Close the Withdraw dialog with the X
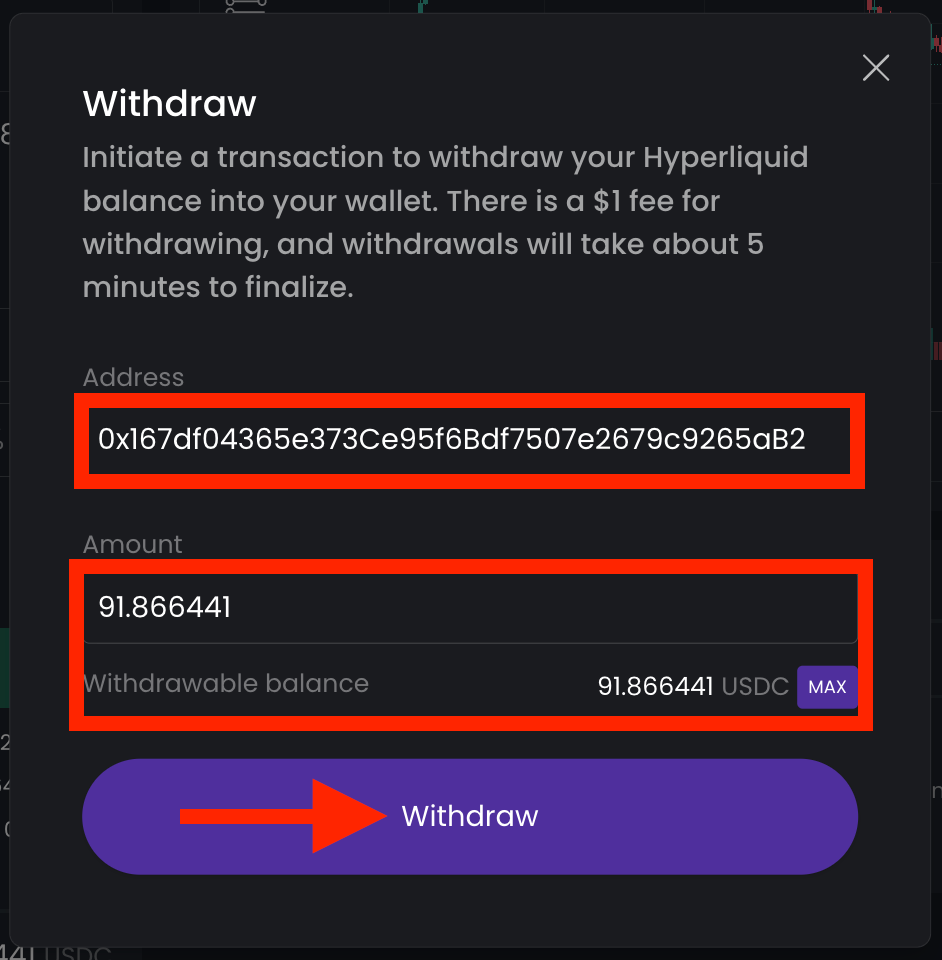 (876, 68)
